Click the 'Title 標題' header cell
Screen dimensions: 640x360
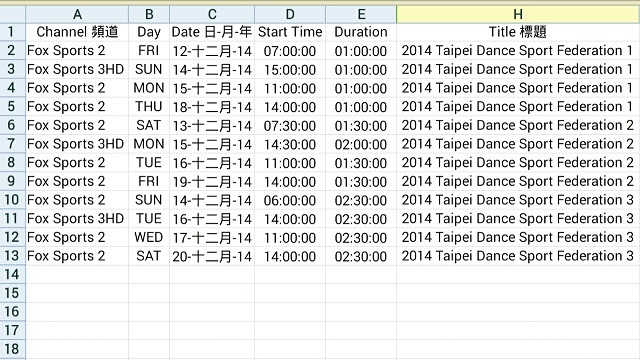click(x=518, y=32)
